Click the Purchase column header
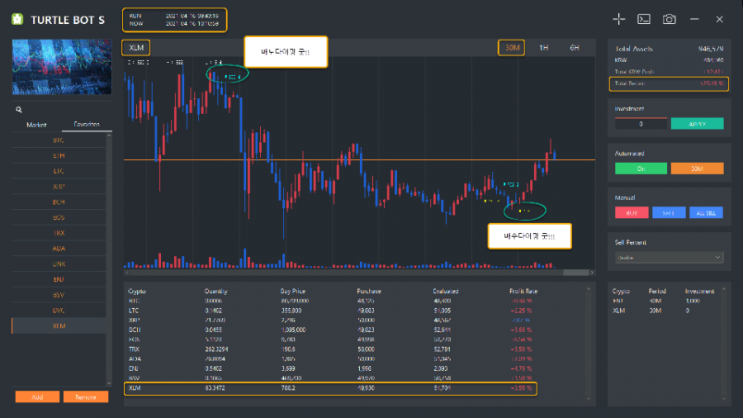The image size is (743, 418). pos(369,291)
